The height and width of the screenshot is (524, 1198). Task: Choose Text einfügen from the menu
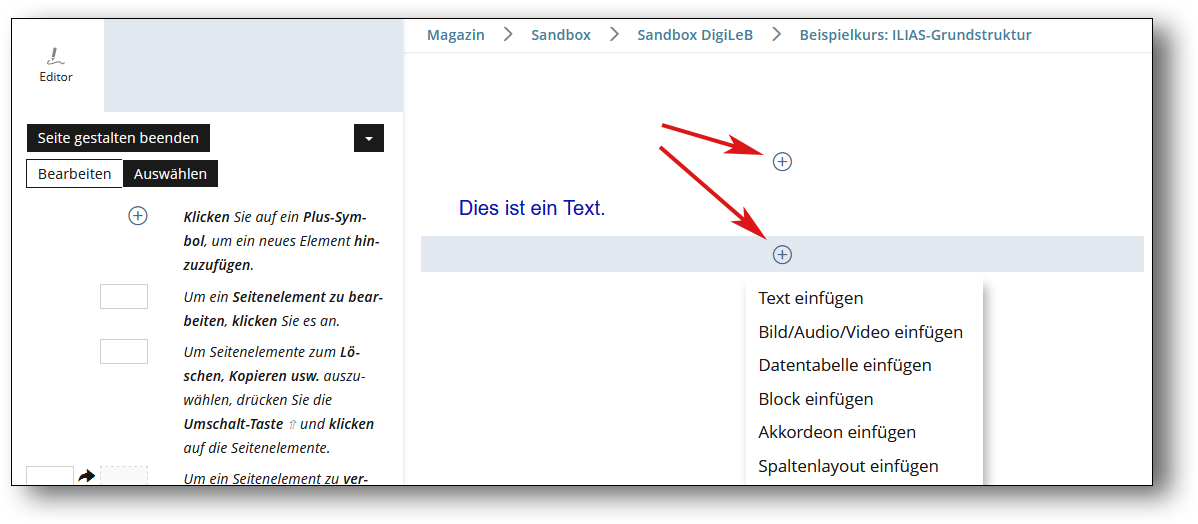pyautogui.click(x=810, y=298)
